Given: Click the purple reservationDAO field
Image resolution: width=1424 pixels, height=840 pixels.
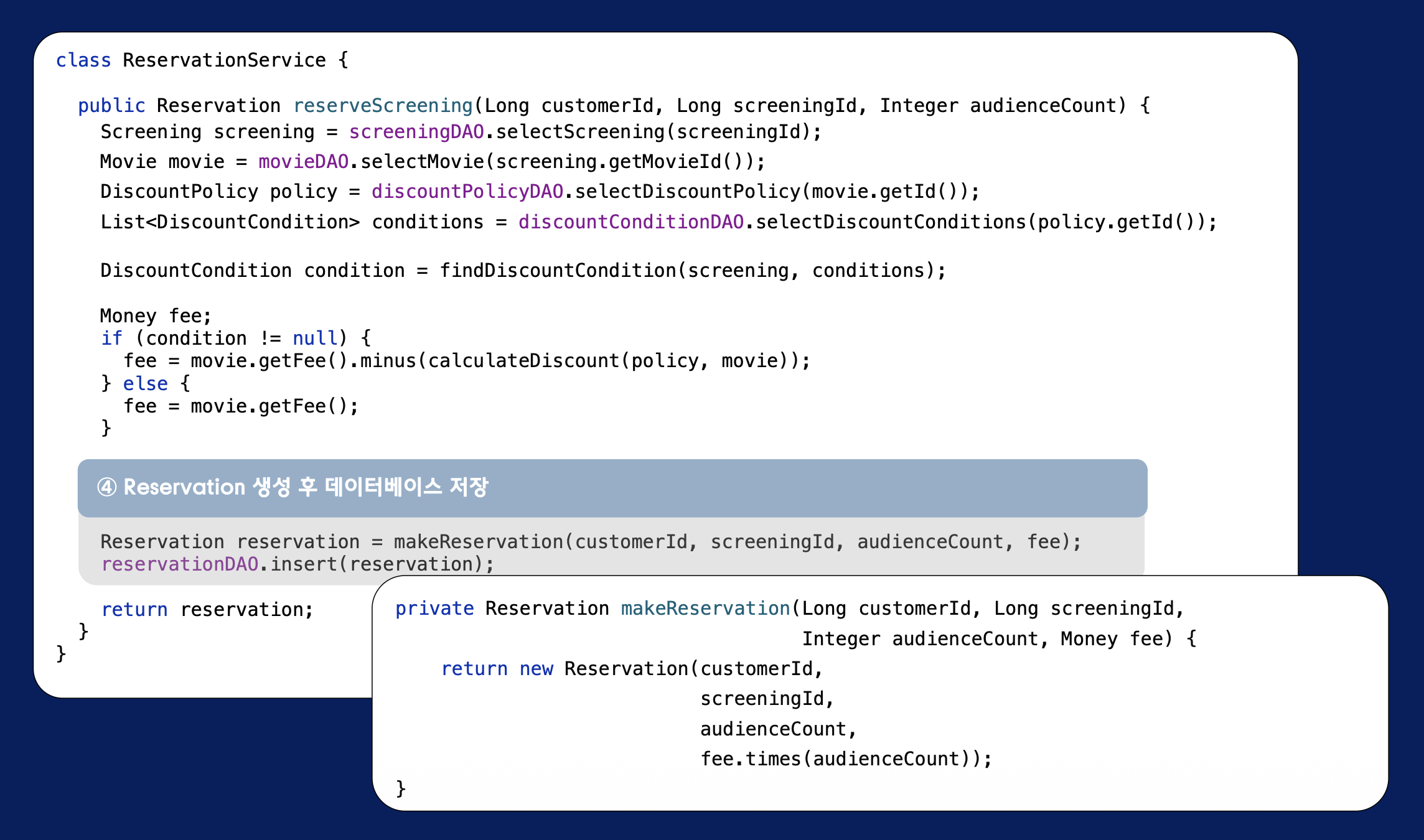Looking at the screenshot, I should click(179, 564).
